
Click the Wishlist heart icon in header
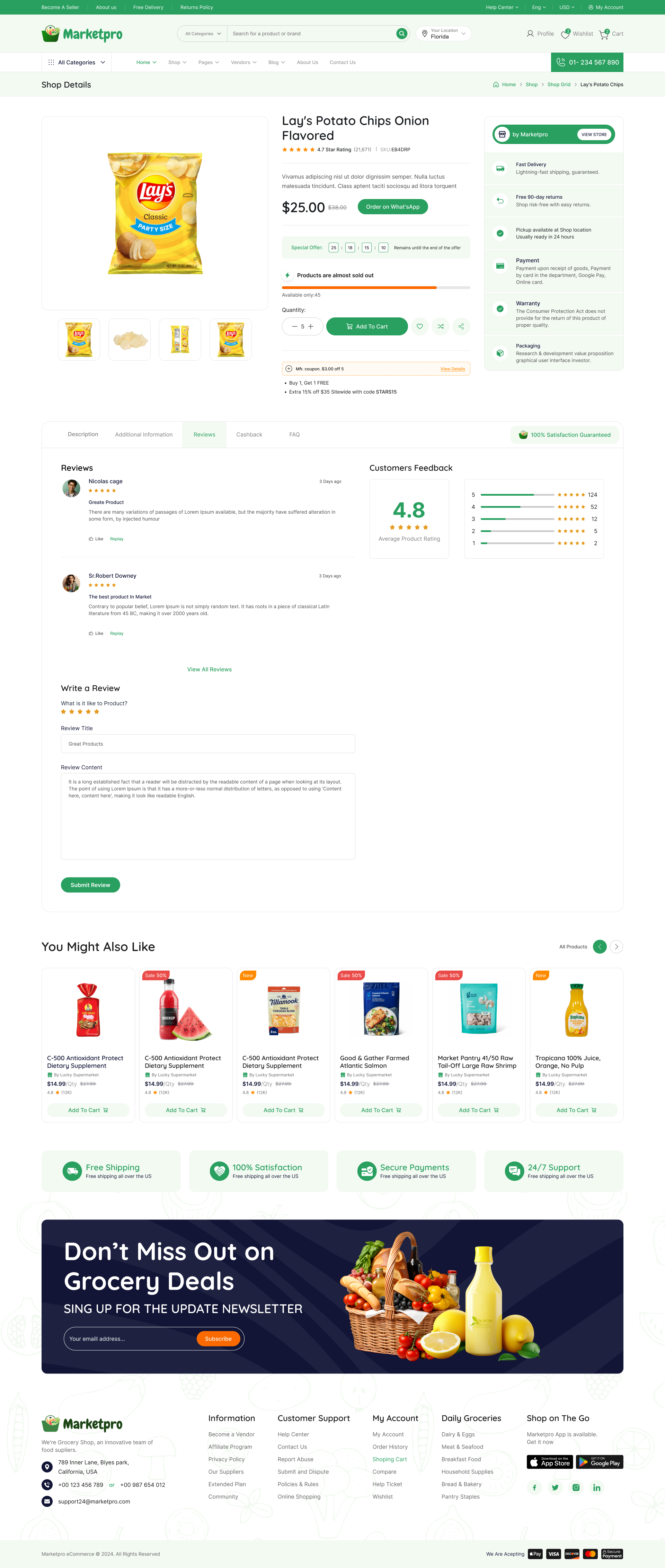(565, 34)
